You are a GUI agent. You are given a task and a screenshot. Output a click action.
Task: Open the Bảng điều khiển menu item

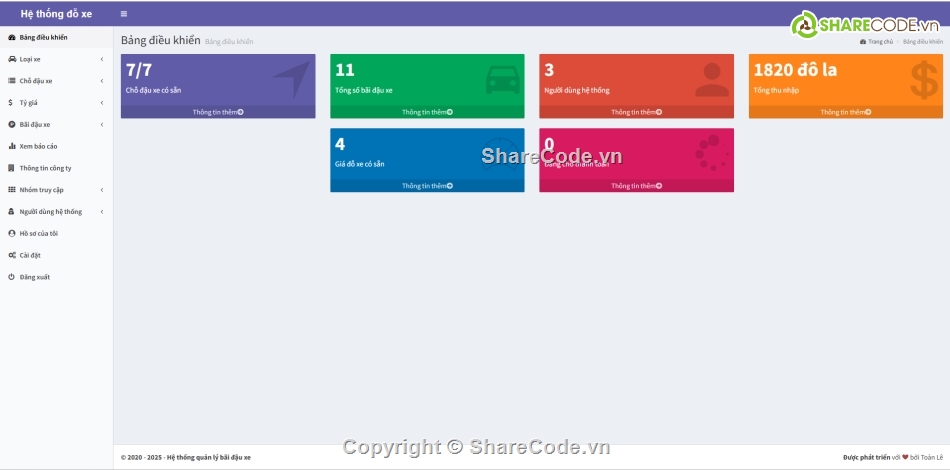click(56, 38)
